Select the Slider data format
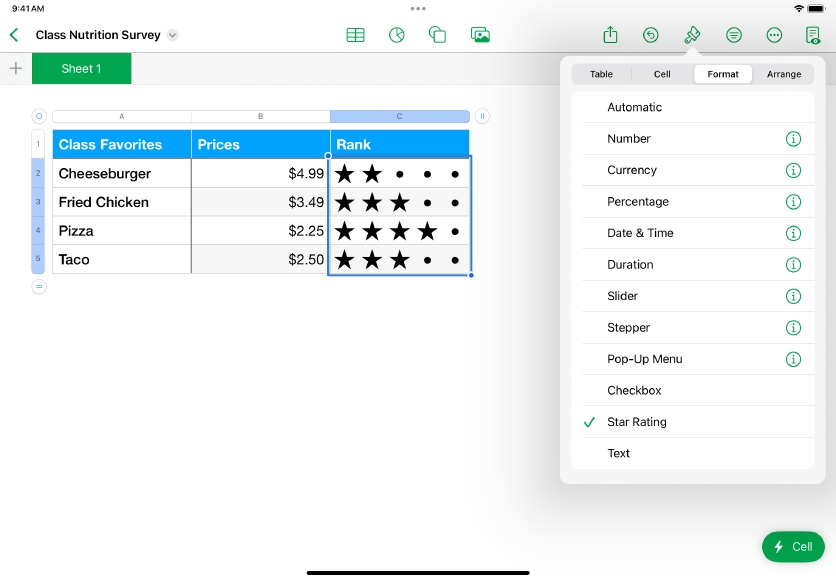 tap(622, 296)
